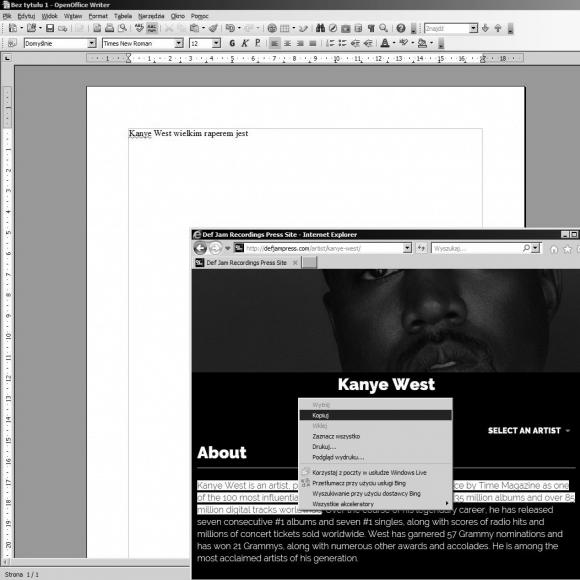Apply background color swatch
This screenshot has height=580, width=580.
pos(422,43)
